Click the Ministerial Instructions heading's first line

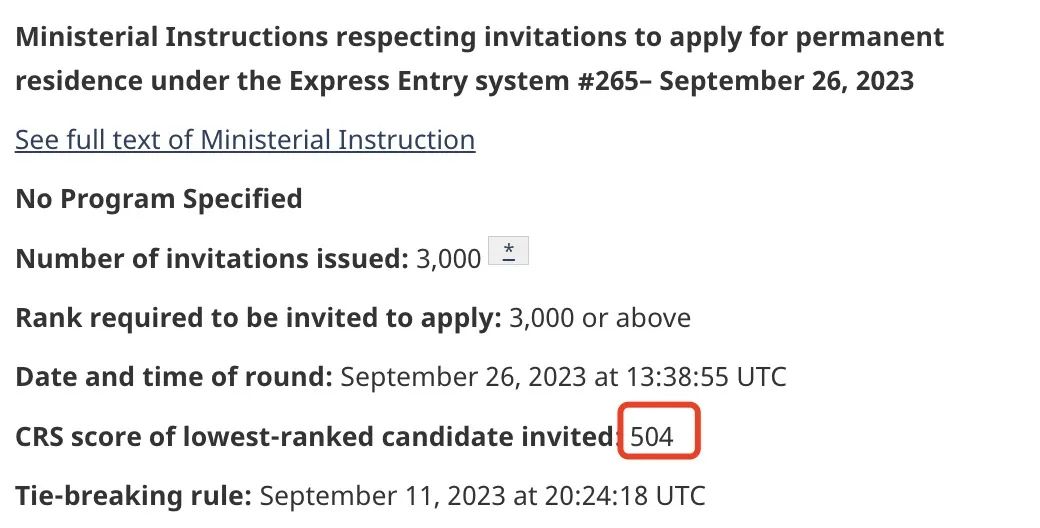click(x=480, y=37)
